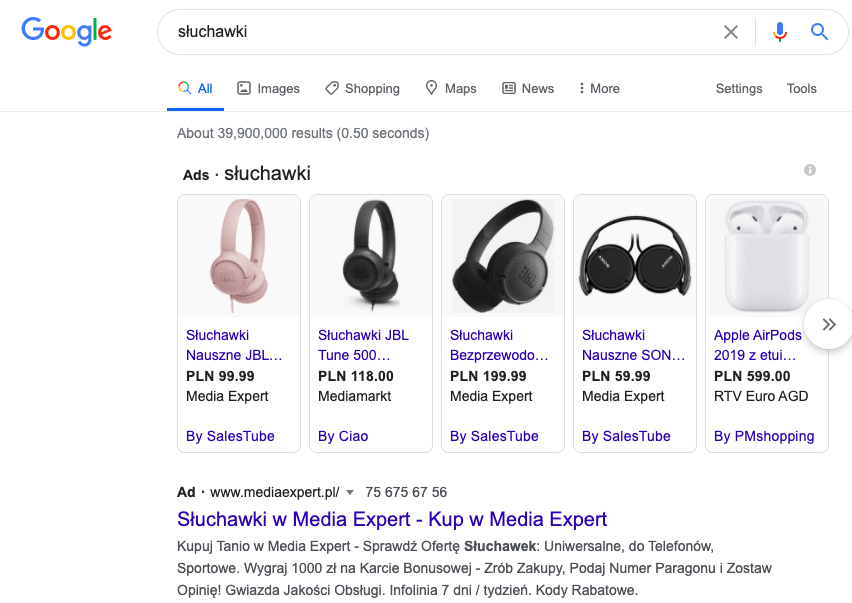Click the PLN 199.99 price
The image size is (852, 603).
pyautogui.click(x=488, y=376)
